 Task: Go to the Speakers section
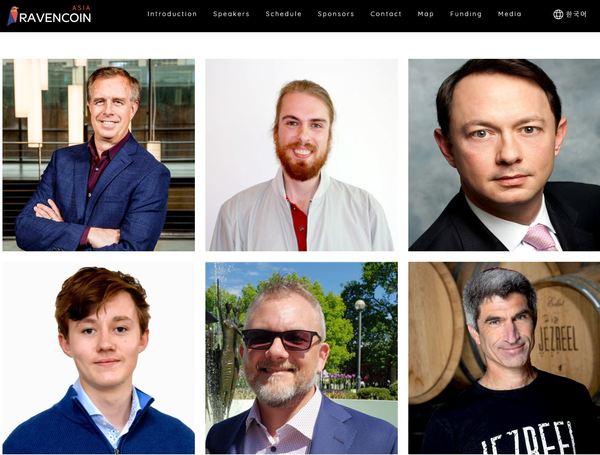231,14
